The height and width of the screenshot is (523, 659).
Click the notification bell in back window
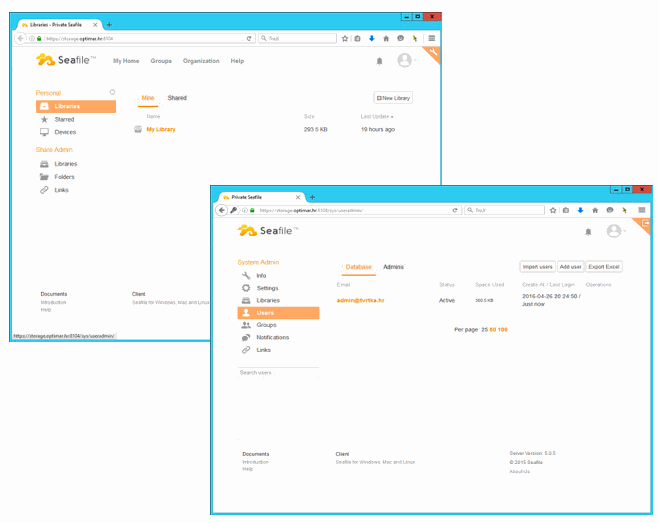coord(379,61)
